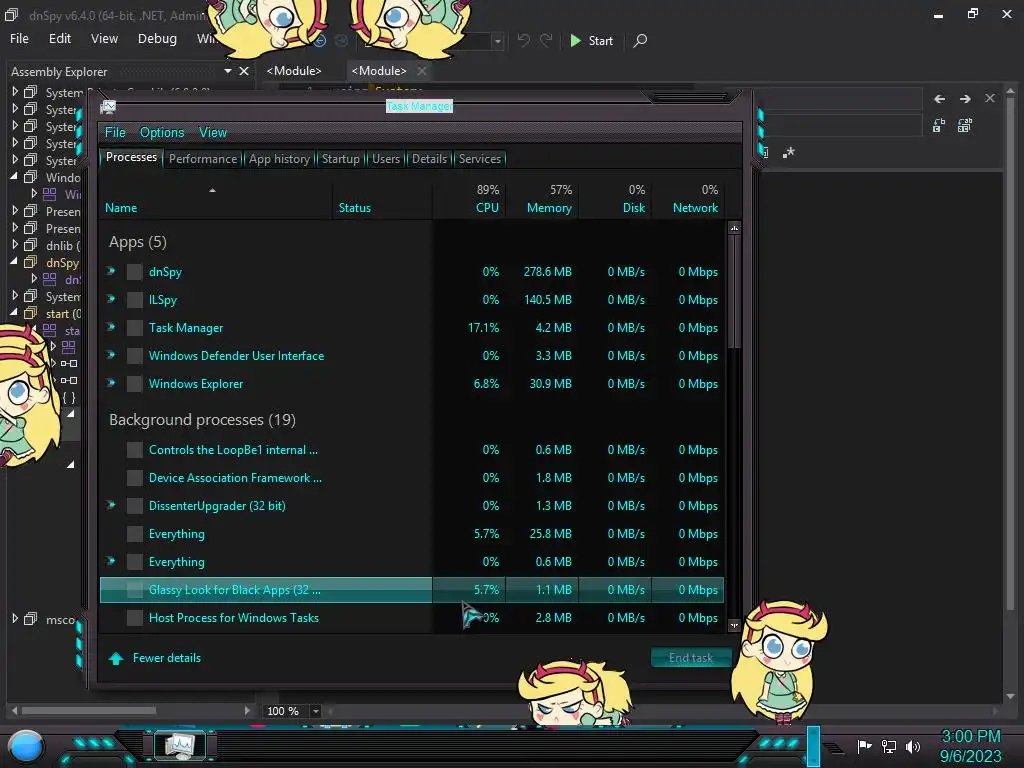
Task: Open dnSpy's Debug menu
Action: 157,39
